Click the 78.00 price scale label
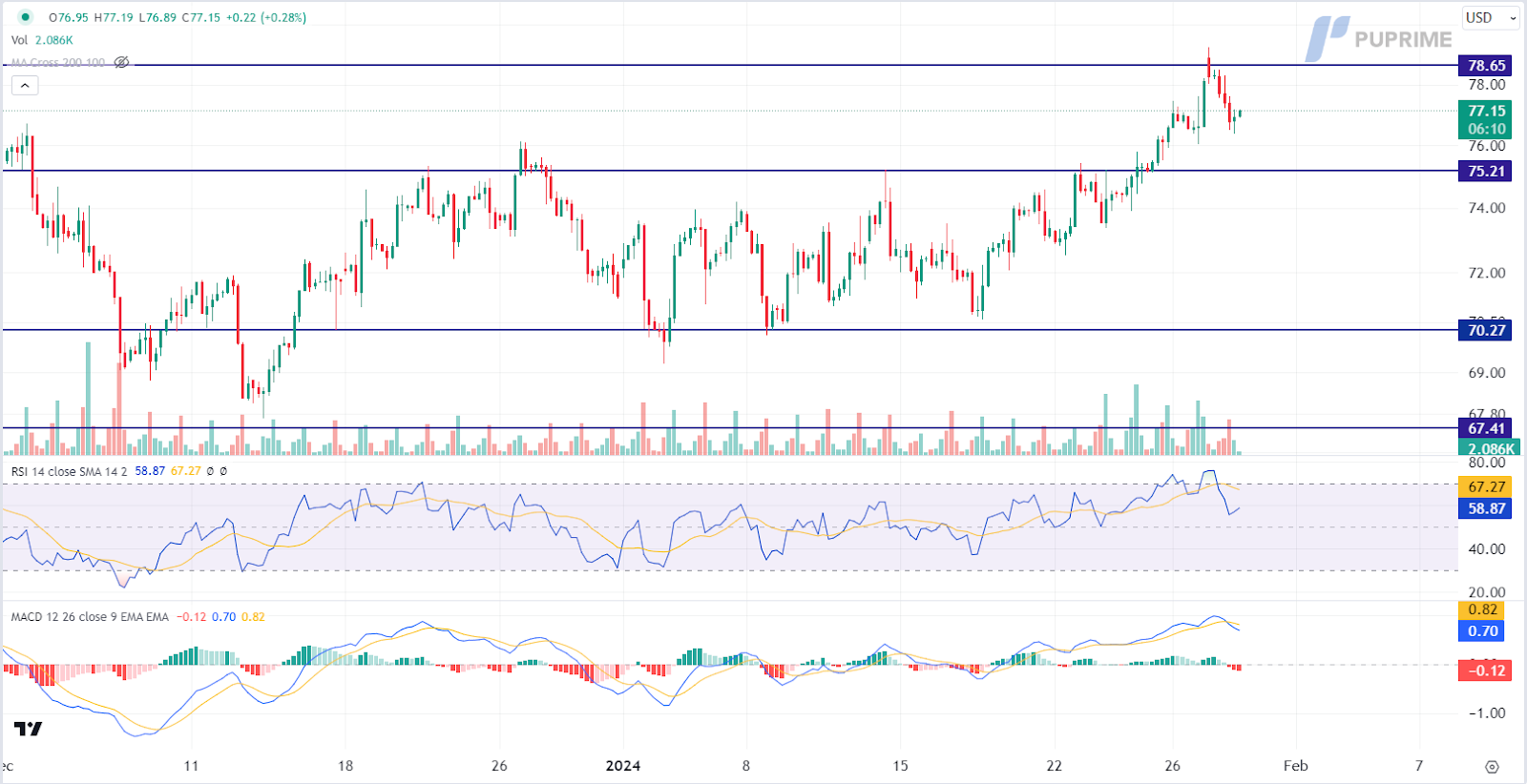Viewport: 1527px width, 784px height. 1487,85
